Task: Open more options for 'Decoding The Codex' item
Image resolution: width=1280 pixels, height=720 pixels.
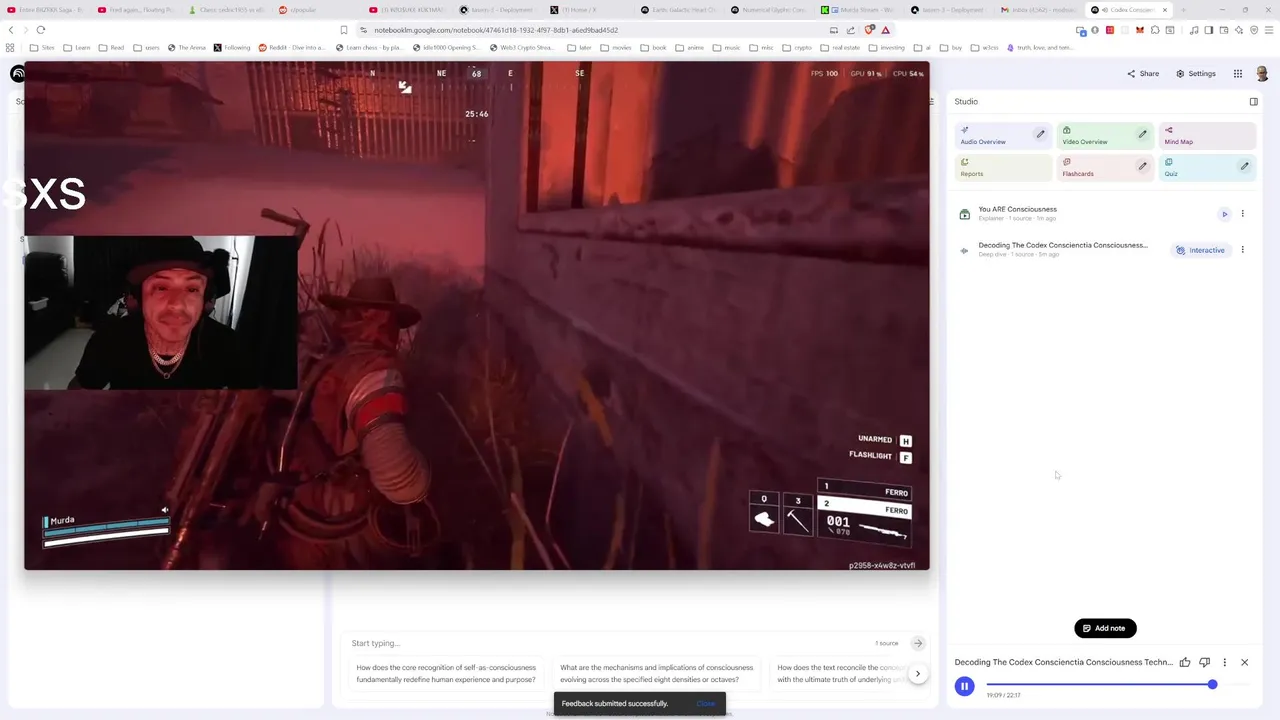Action: [x=1243, y=250]
